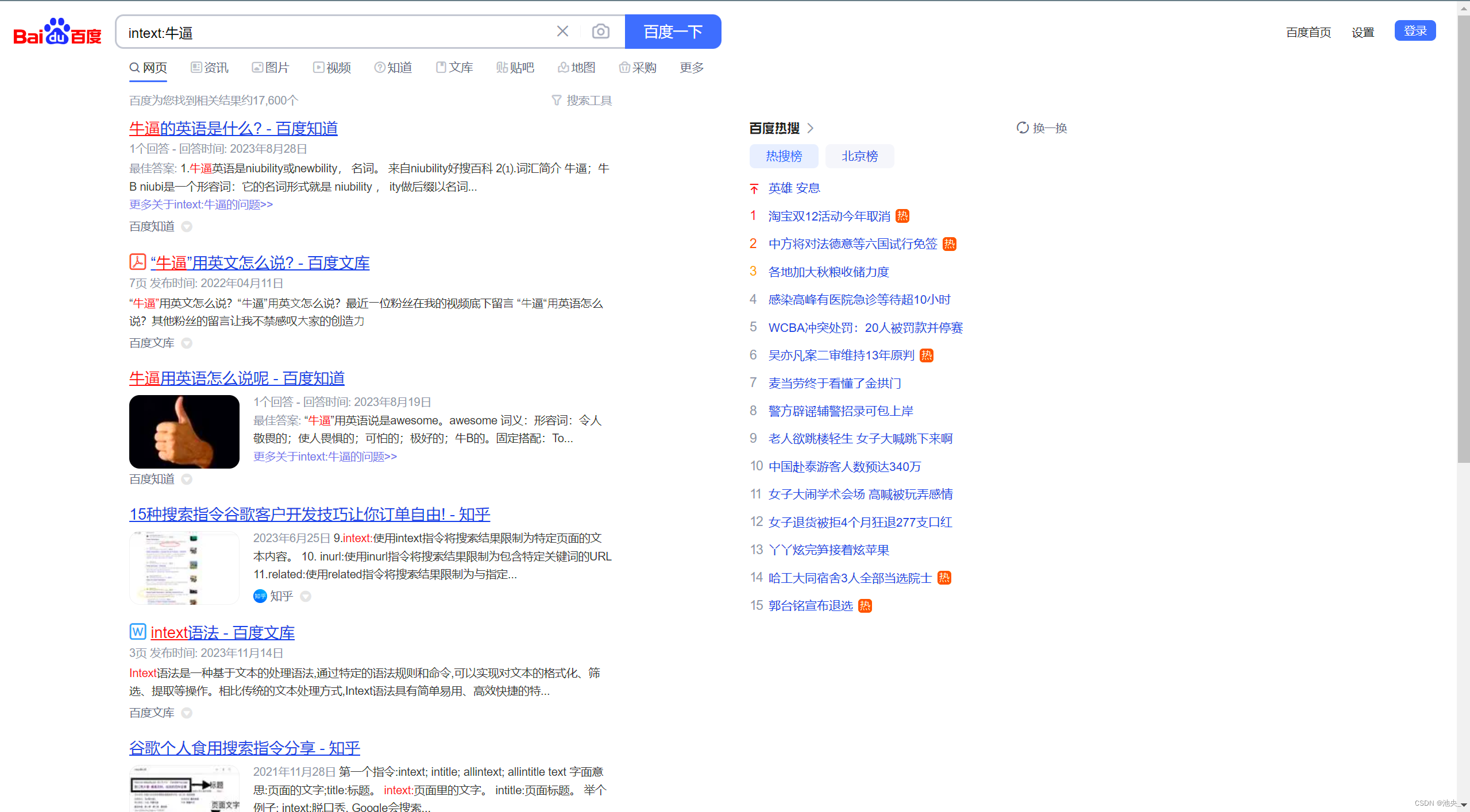
Task: Open hot topic 警方辟谣辅警招录可包上岸
Action: (x=841, y=411)
